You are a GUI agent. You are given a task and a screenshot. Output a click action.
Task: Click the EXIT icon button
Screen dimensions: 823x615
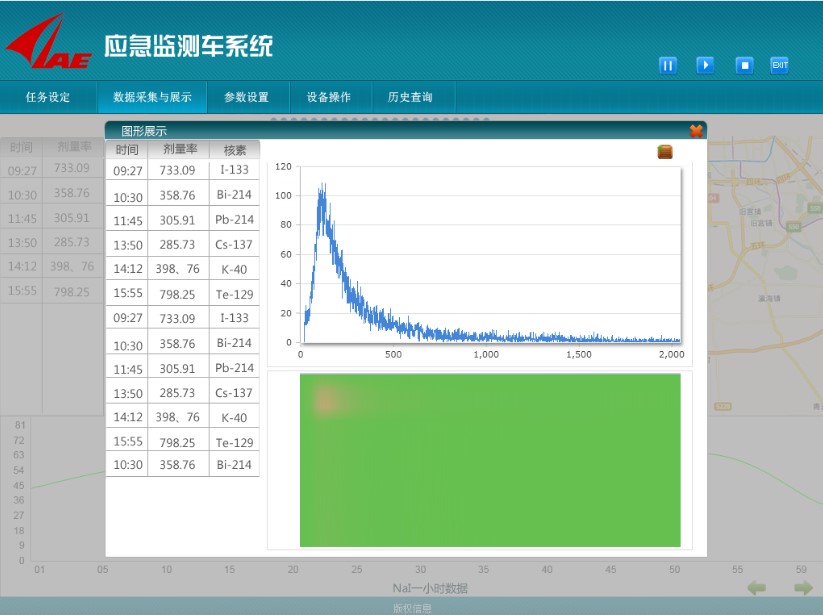[780, 65]
